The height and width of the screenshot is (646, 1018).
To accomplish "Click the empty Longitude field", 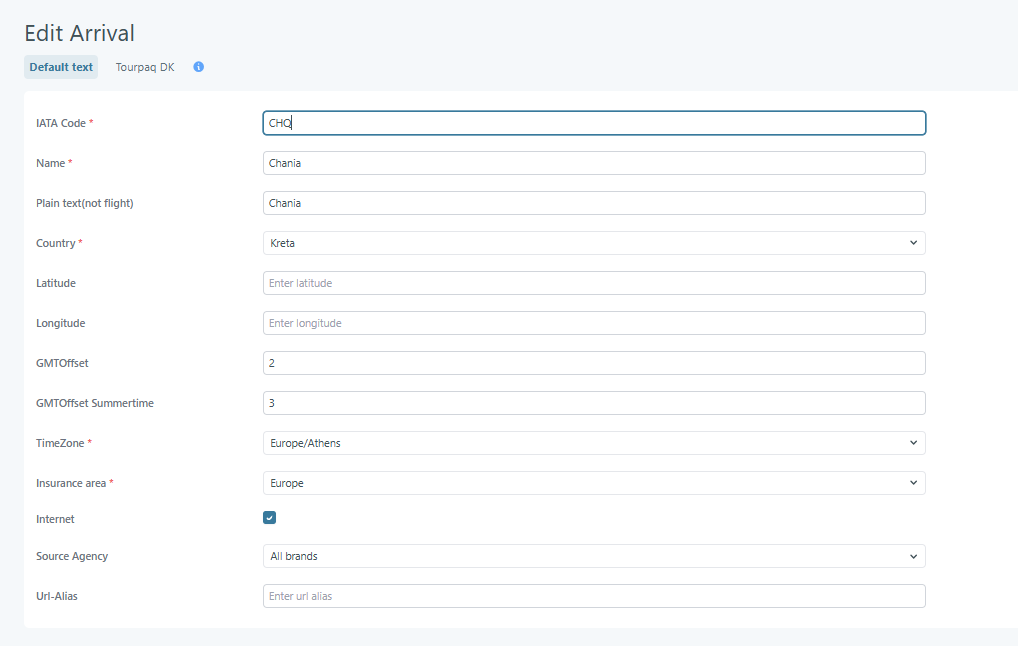I will [593, 323].
